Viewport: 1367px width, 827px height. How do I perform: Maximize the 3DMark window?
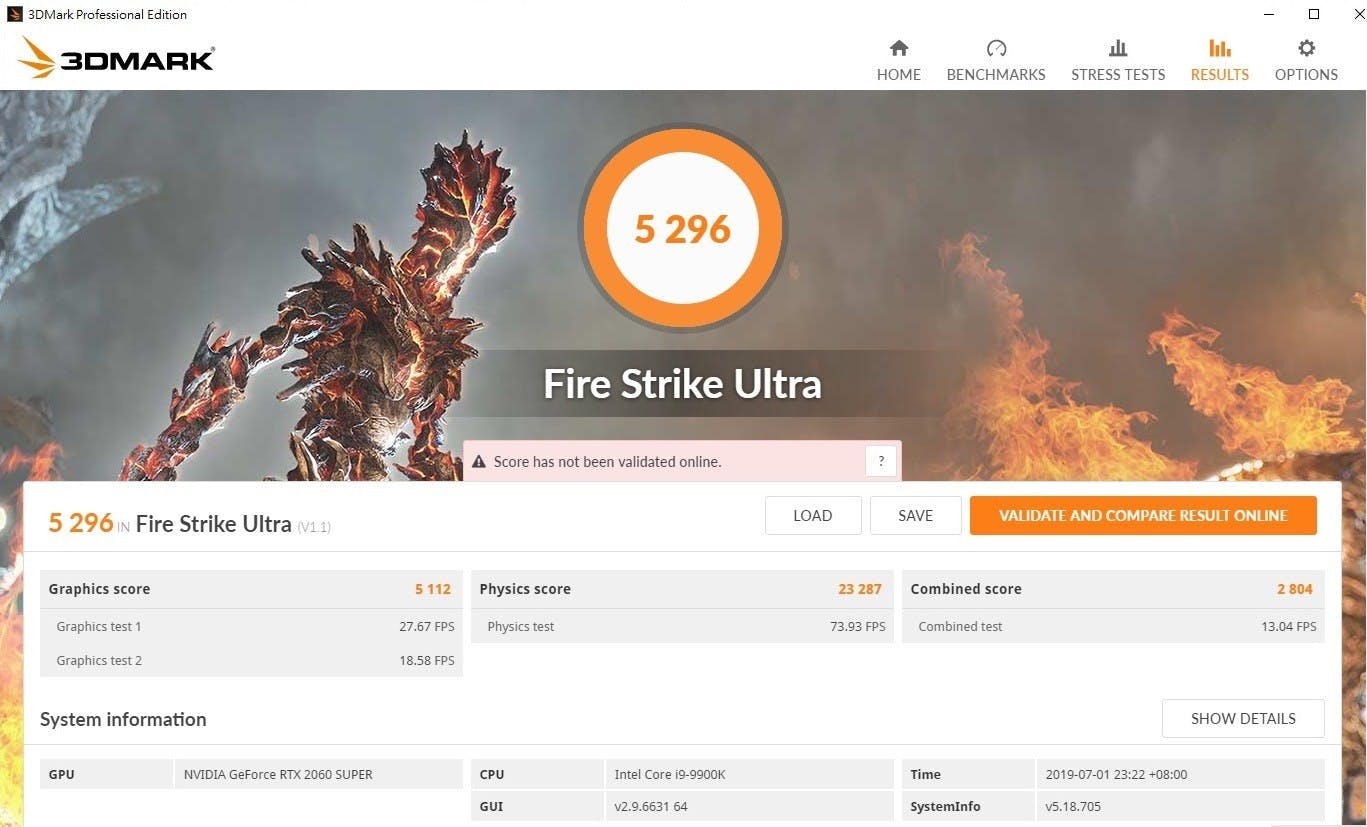coord(1314,14)
